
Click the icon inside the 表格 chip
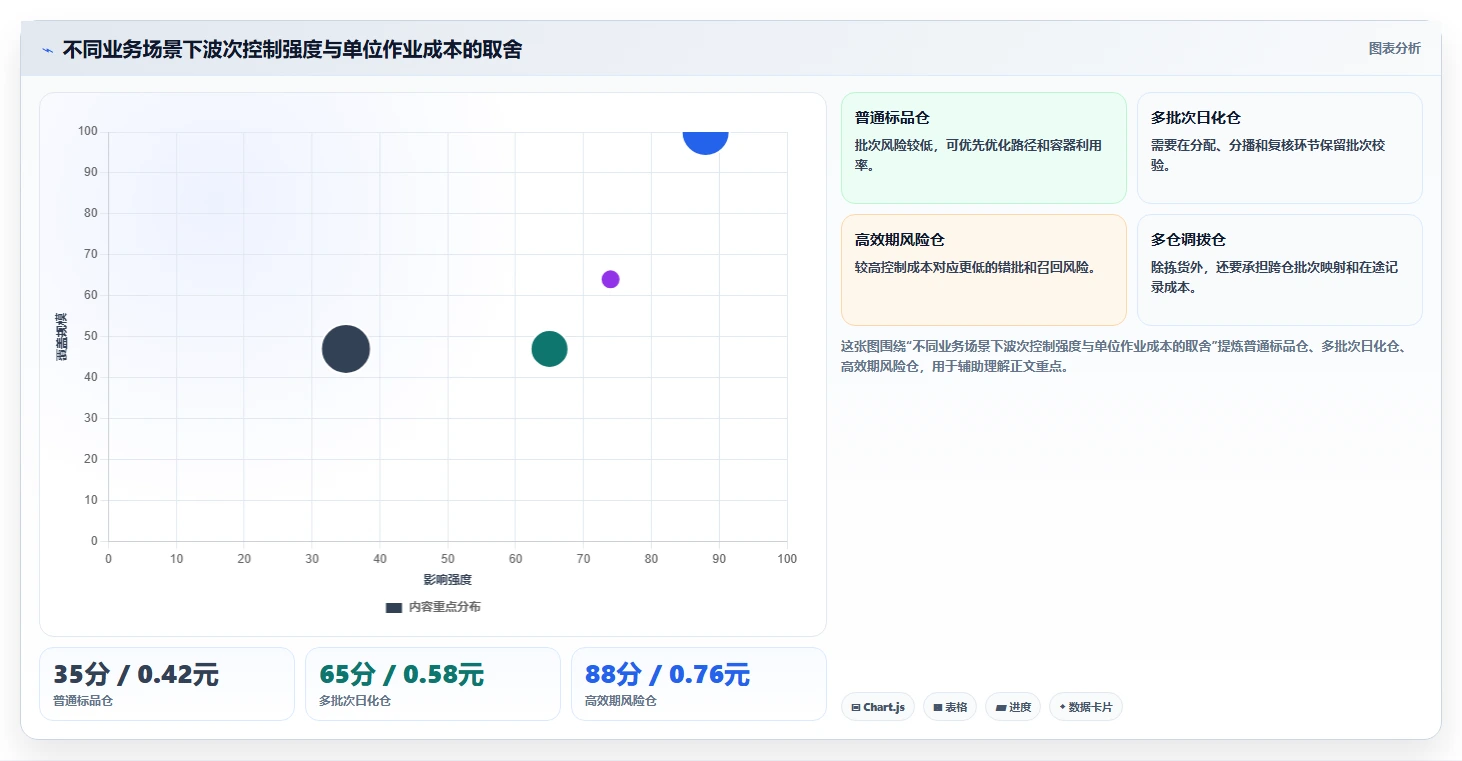(938, 708)
